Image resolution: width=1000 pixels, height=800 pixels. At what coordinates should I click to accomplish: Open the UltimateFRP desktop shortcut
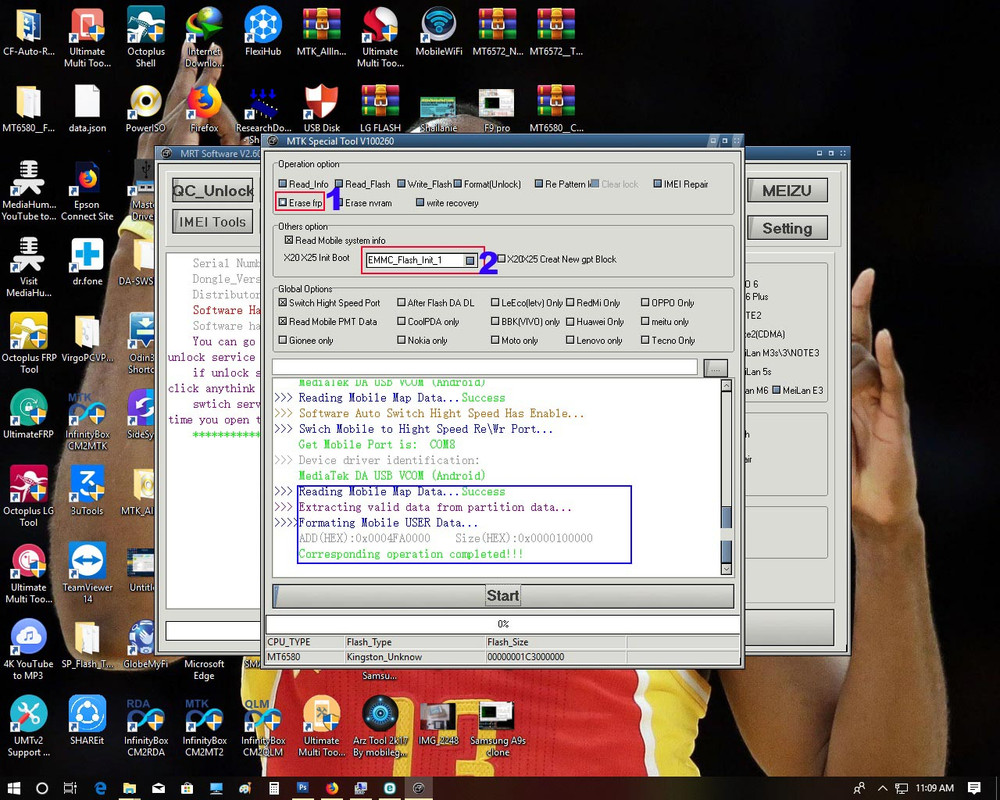coord(29,415)
